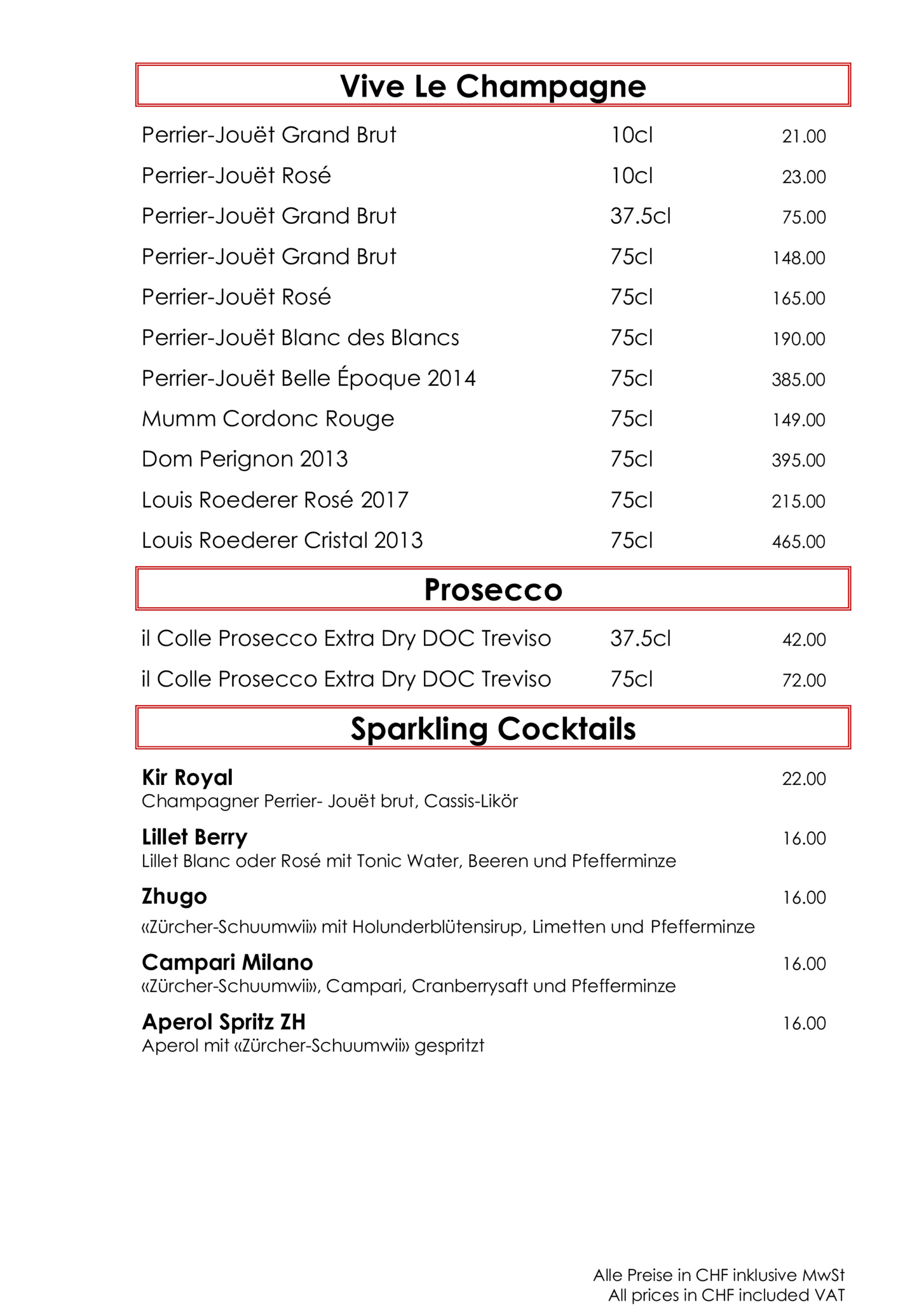
Task: Click the Mumm Cordonc Rouge entry
Action: 484,420
